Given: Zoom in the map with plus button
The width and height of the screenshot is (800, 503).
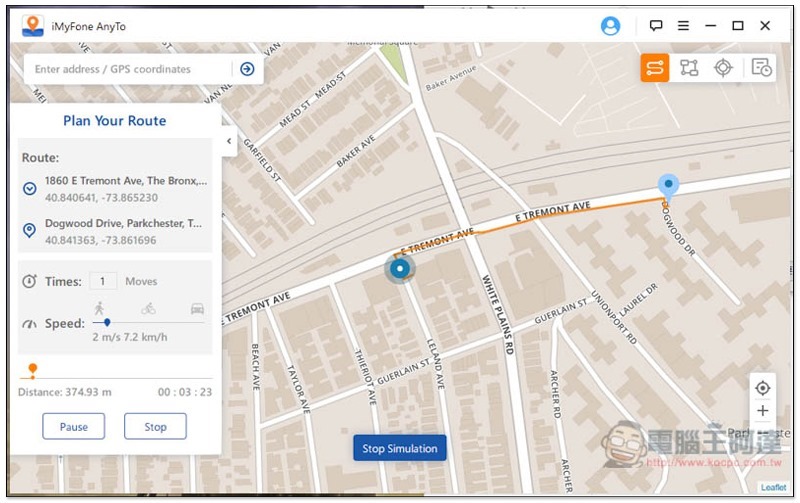Looking at the screenshot, I should point(762,411).
